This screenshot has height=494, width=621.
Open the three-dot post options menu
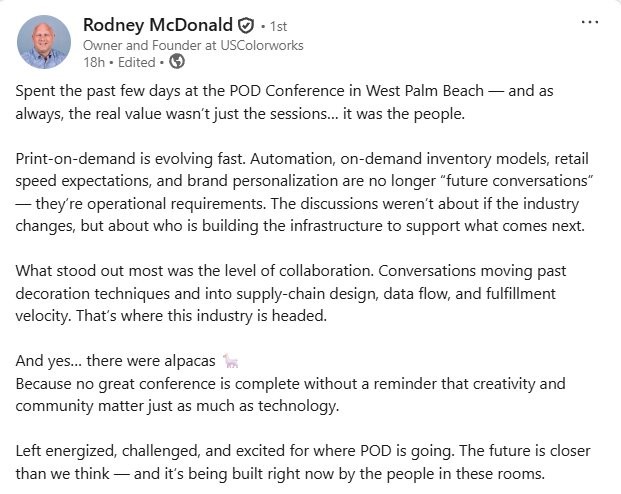tap(590, 22)
